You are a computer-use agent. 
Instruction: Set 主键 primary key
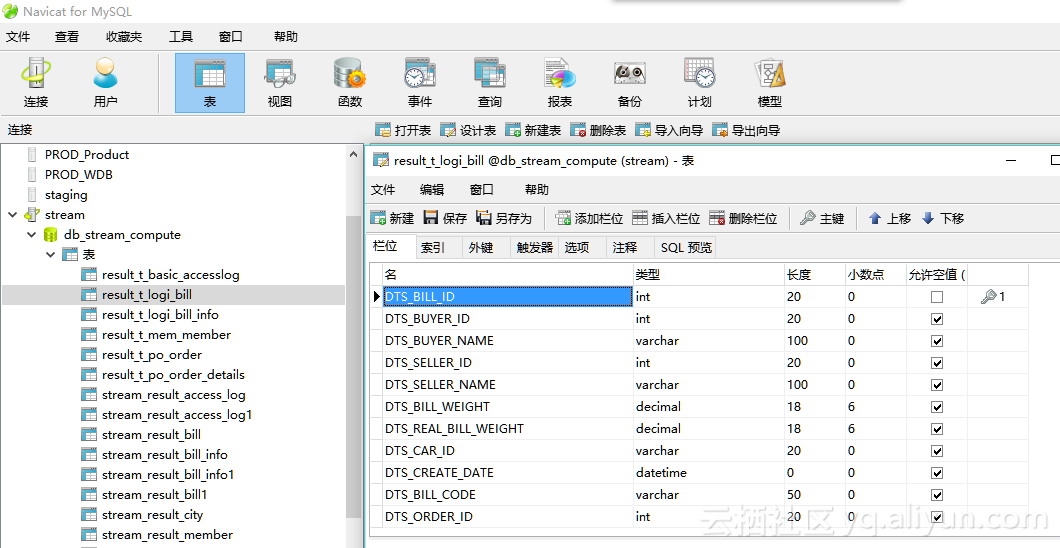(822, 218)
